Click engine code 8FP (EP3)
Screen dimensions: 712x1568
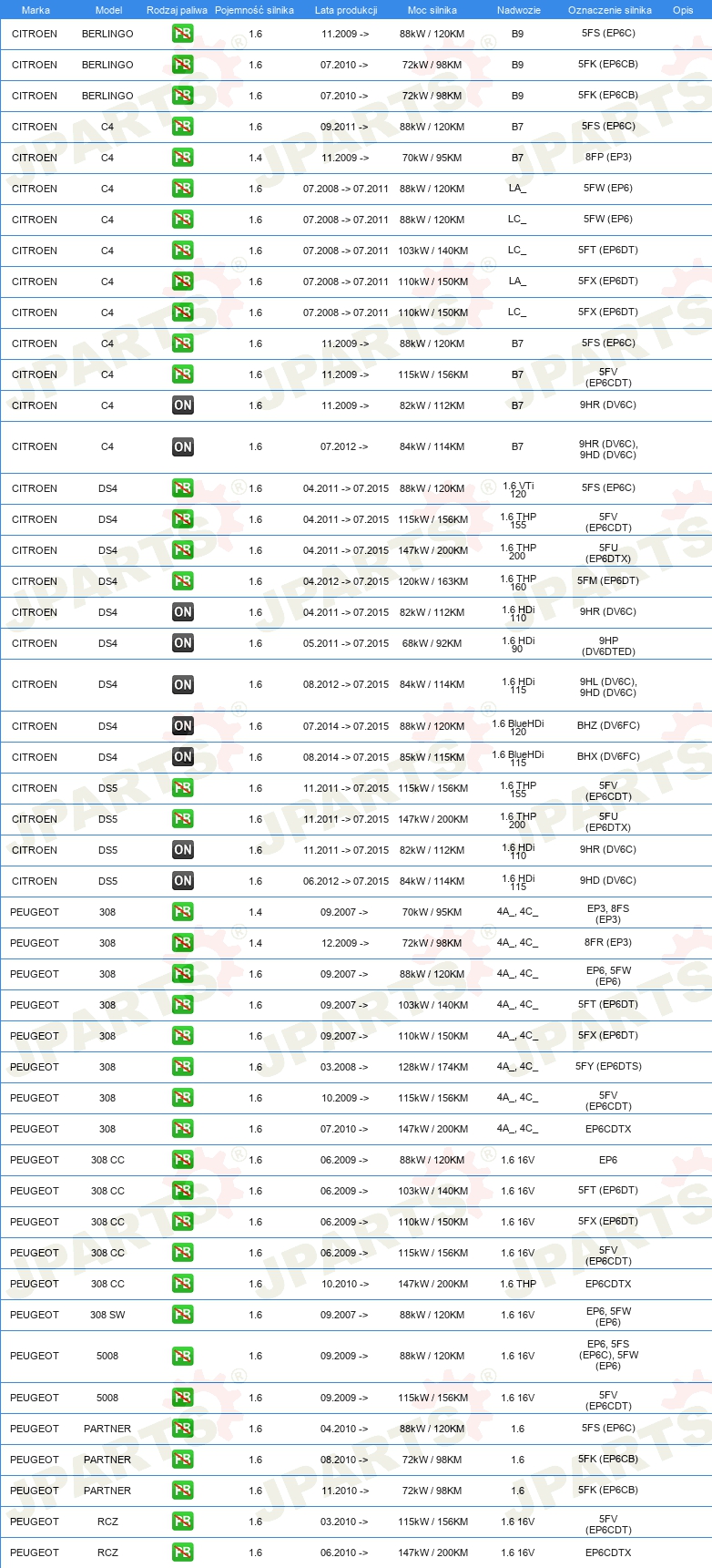pos(608,158)
